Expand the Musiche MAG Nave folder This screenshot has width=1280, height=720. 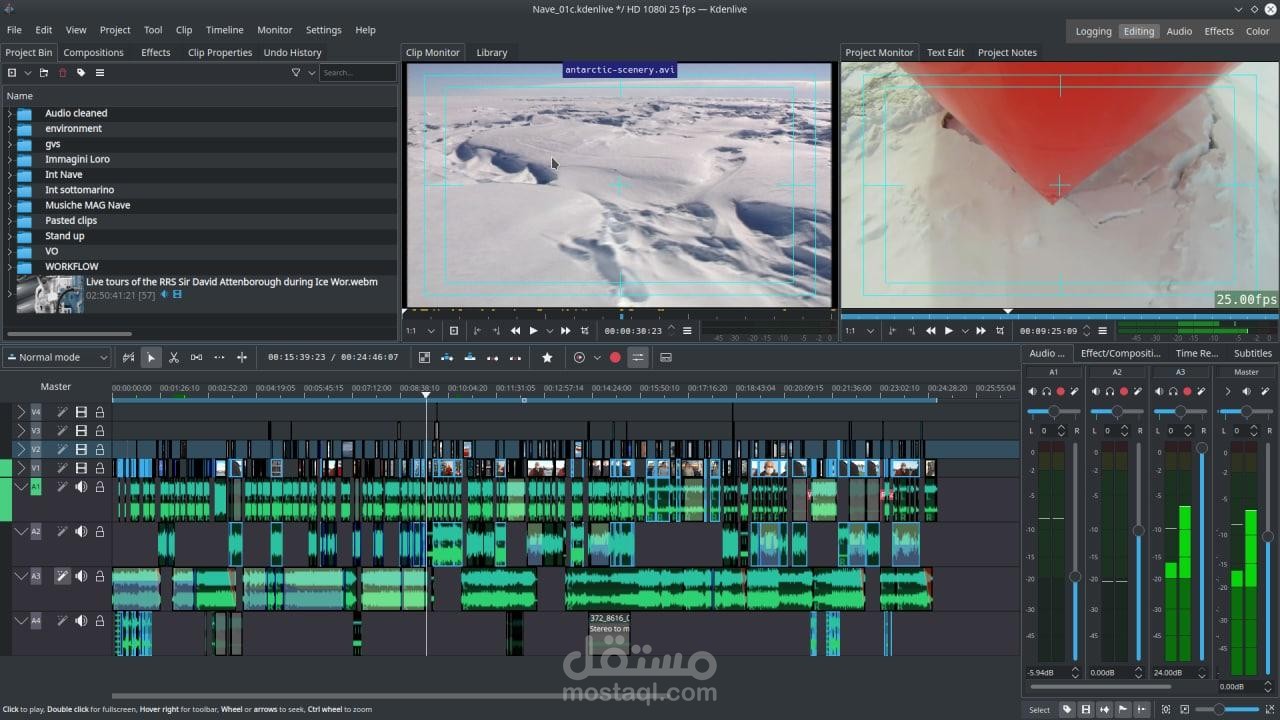(10, 205)
